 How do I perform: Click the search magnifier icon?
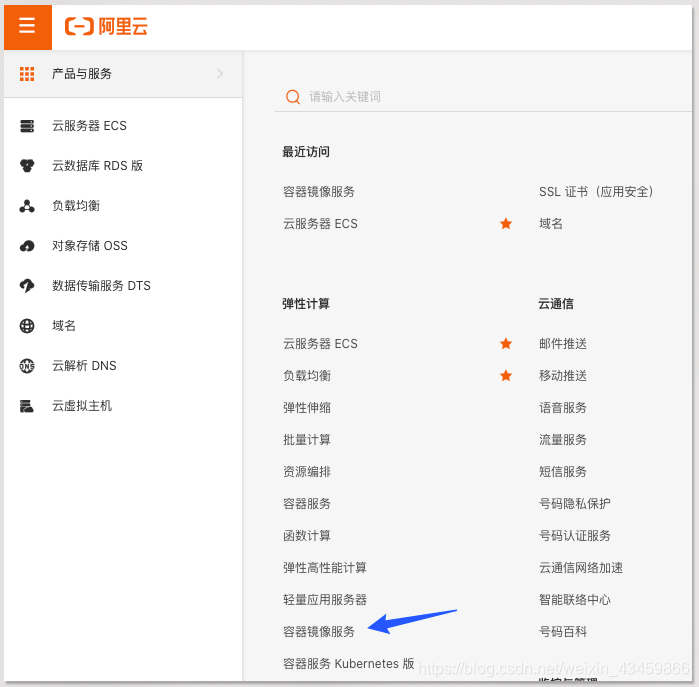[x=293, y=97]
